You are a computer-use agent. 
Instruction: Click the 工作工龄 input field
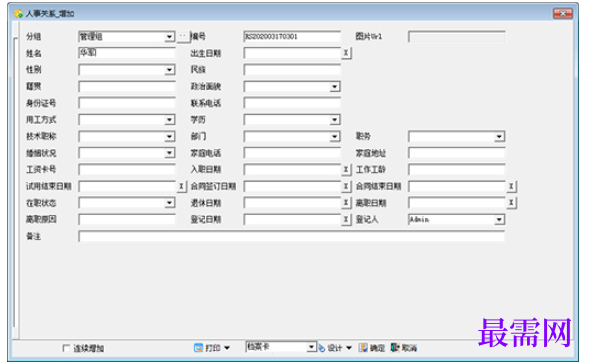pyautogui.click(x=456, y=169)
